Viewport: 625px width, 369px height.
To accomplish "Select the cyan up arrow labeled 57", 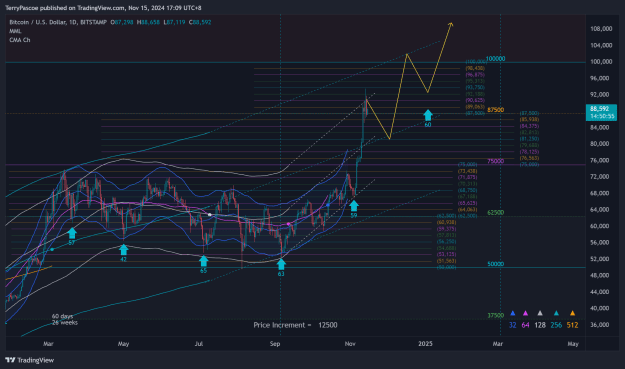I will tap(72, 233).
